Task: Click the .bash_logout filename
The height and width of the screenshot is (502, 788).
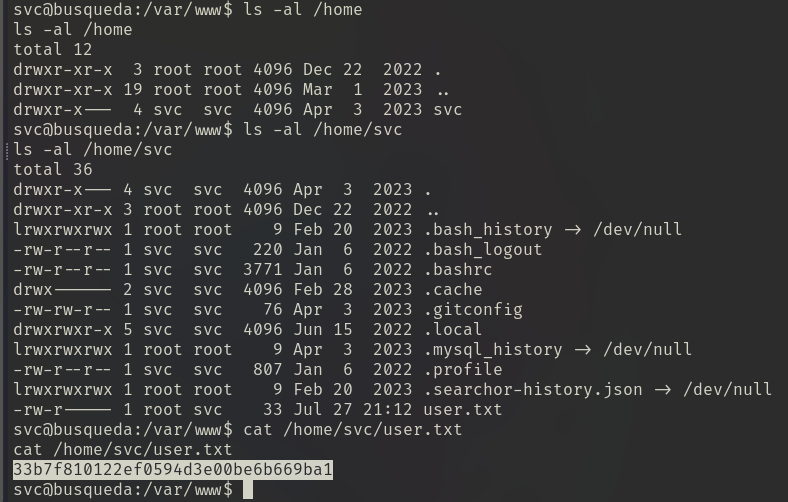Action: [x=482, y=250]
